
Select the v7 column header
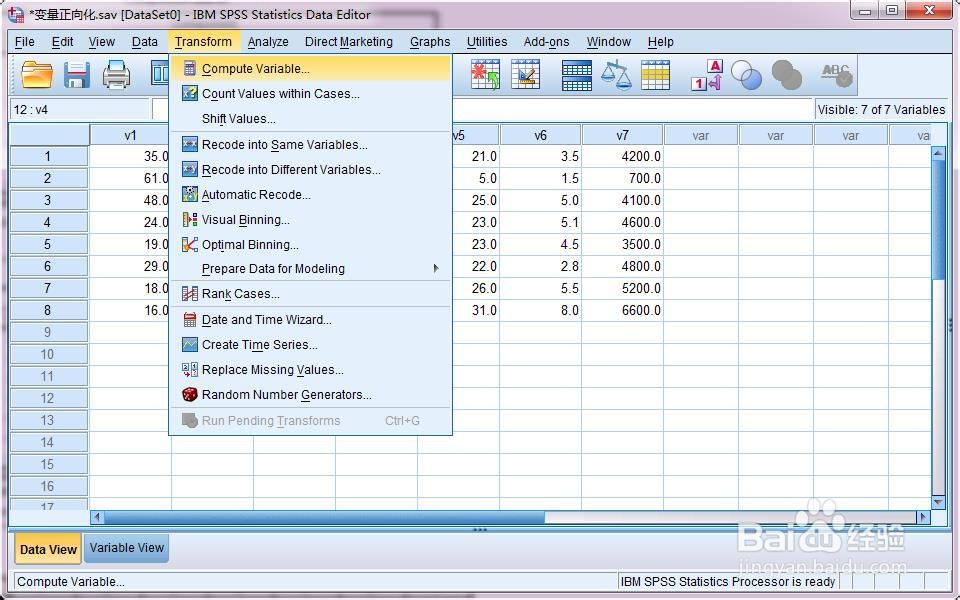click(623, 135)
